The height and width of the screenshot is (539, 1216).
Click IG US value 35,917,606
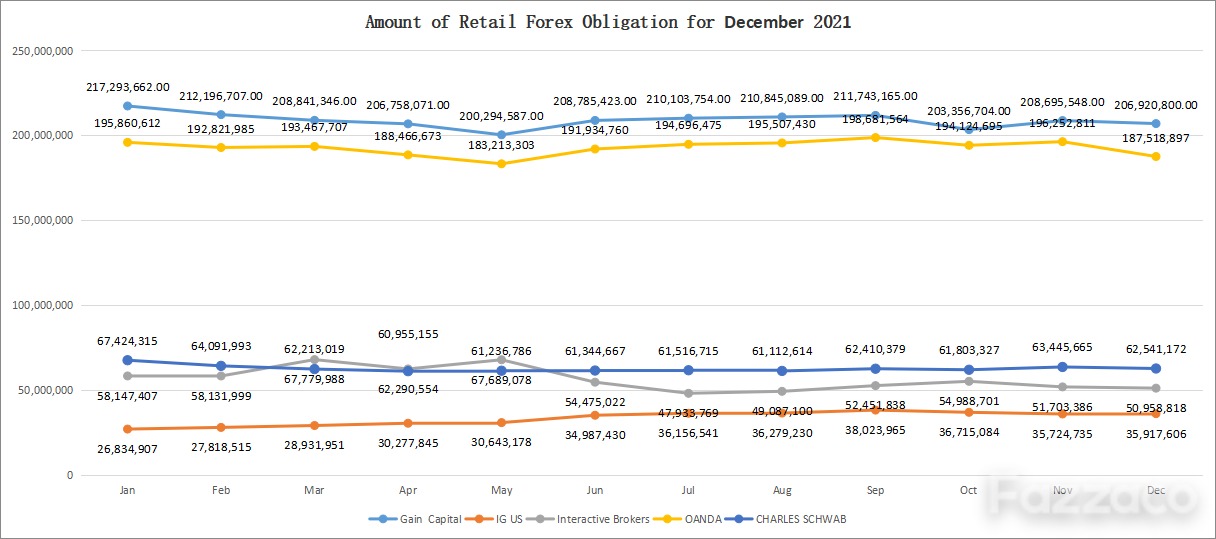click(1156, 433)
